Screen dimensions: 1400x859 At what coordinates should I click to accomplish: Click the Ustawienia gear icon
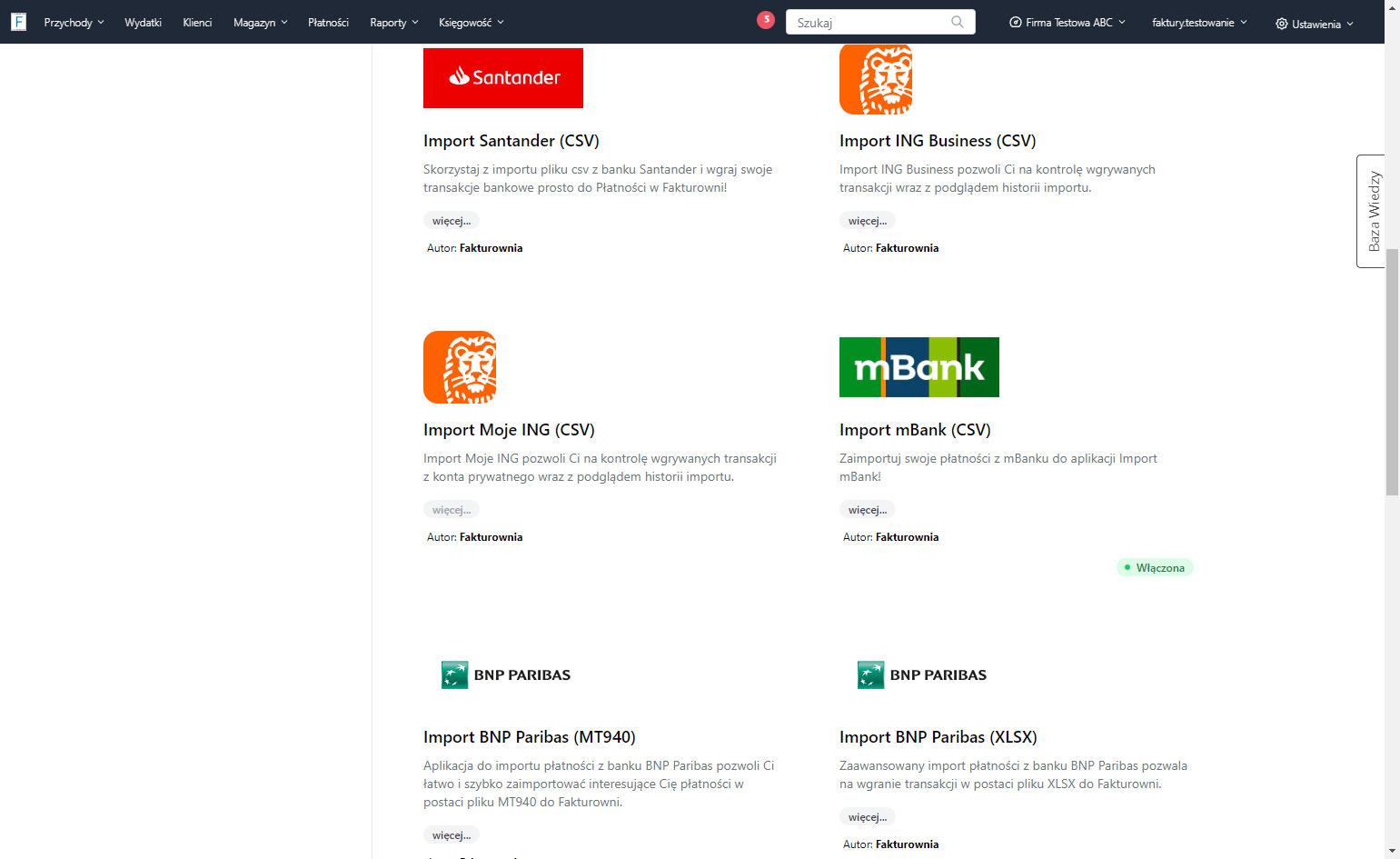1282,24
